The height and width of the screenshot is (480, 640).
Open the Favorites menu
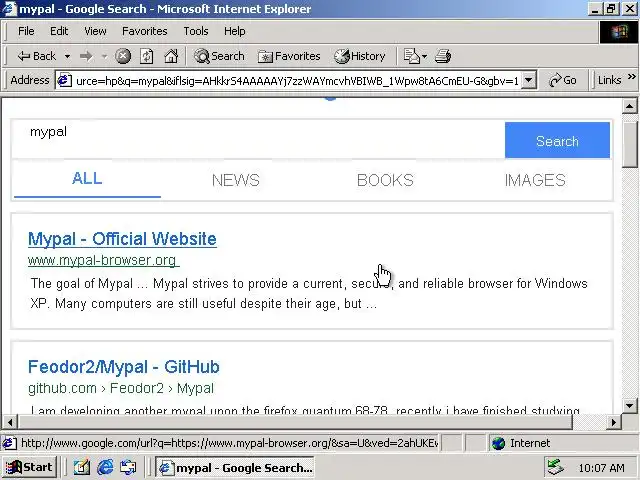click(x=144, y=31)
